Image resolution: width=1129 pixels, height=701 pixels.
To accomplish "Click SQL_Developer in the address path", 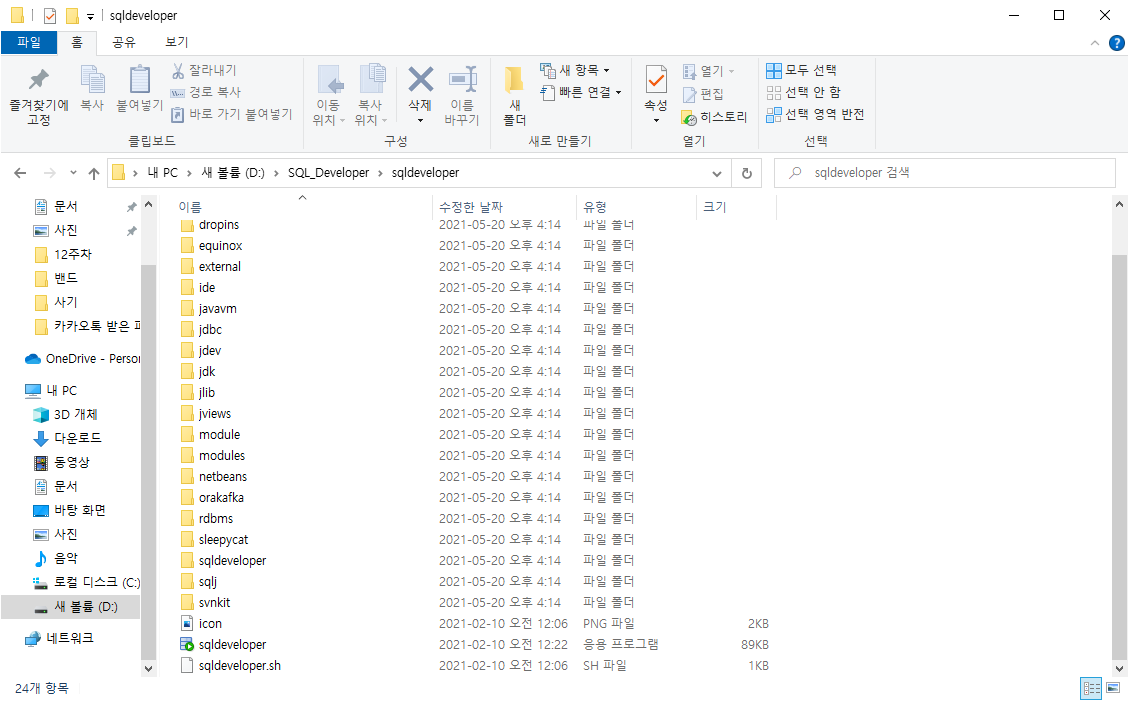I will [328, 173].
